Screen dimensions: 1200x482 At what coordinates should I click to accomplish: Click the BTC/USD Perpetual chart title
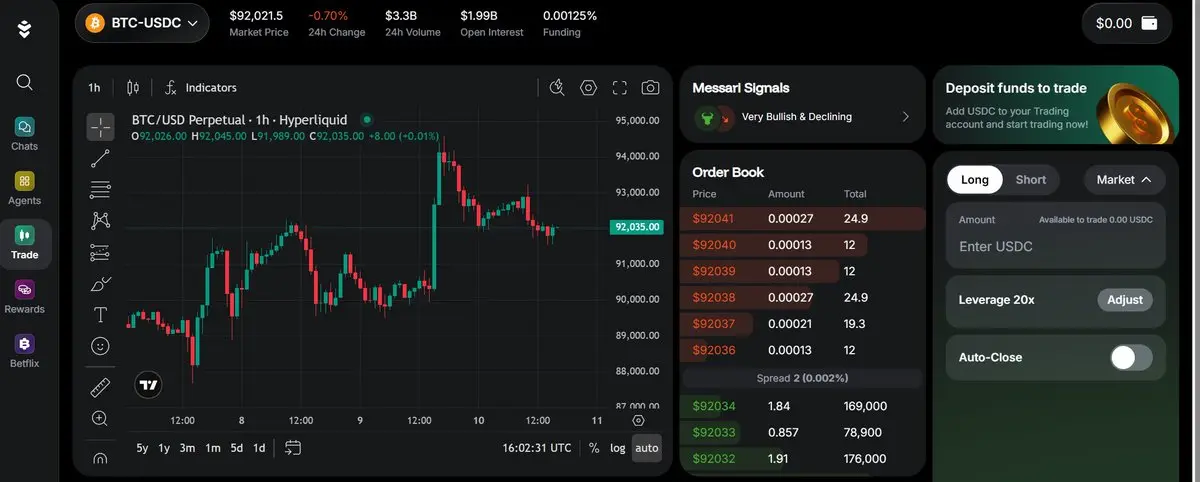(239, 119)
